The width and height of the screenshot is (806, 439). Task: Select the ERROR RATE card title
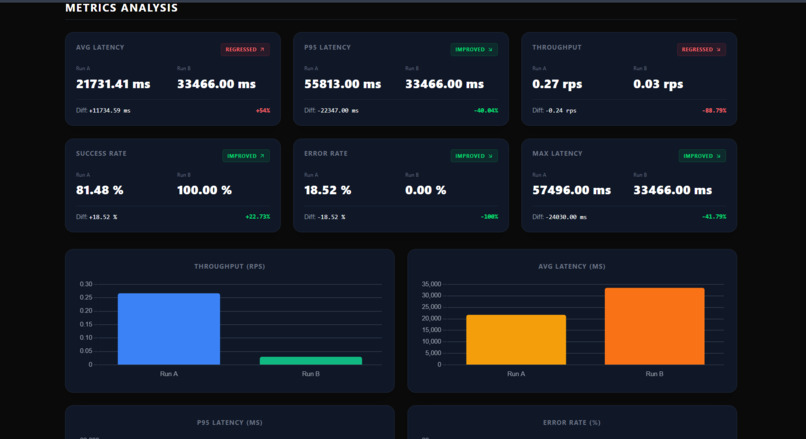(326, 154)
